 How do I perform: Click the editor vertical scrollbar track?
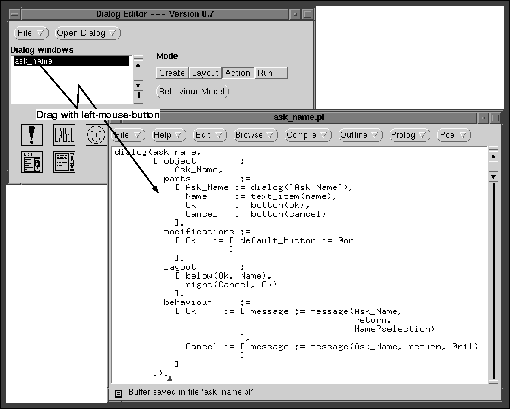click(493, 280)
